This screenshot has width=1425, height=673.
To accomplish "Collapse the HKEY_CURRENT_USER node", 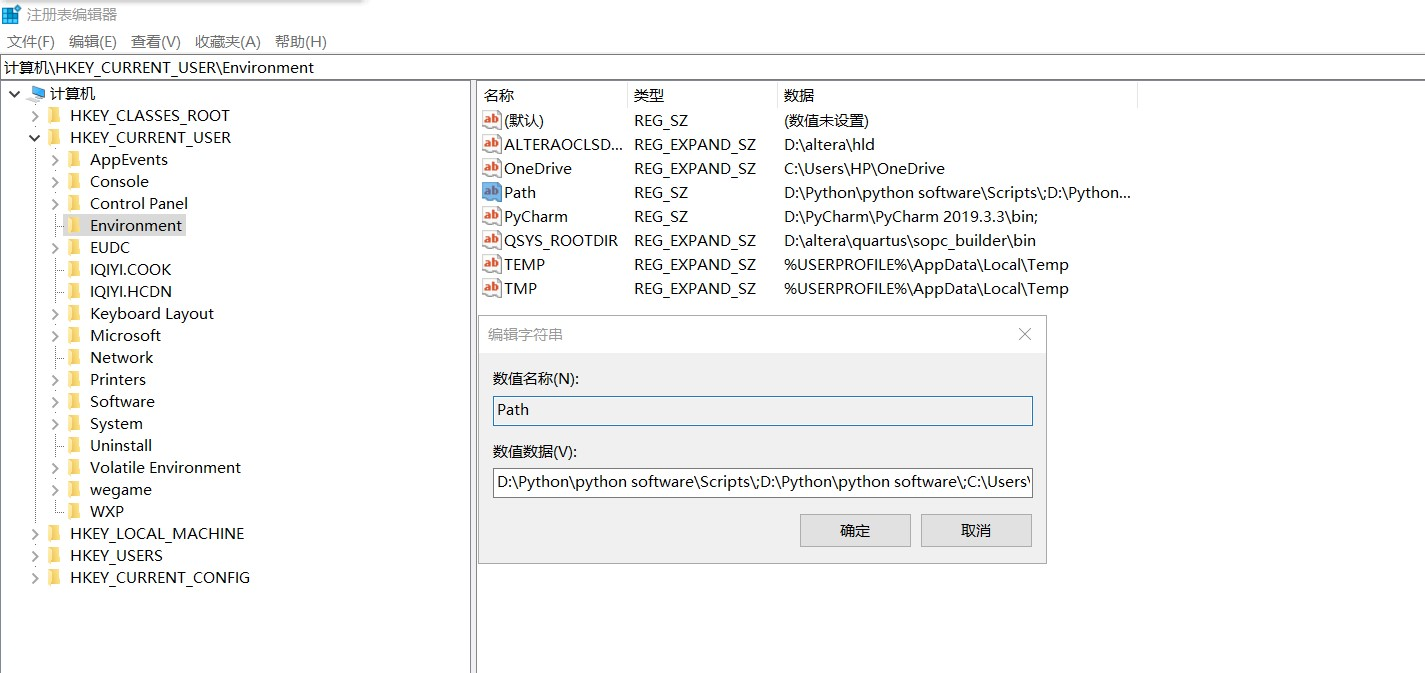I will tap(34, 137).
